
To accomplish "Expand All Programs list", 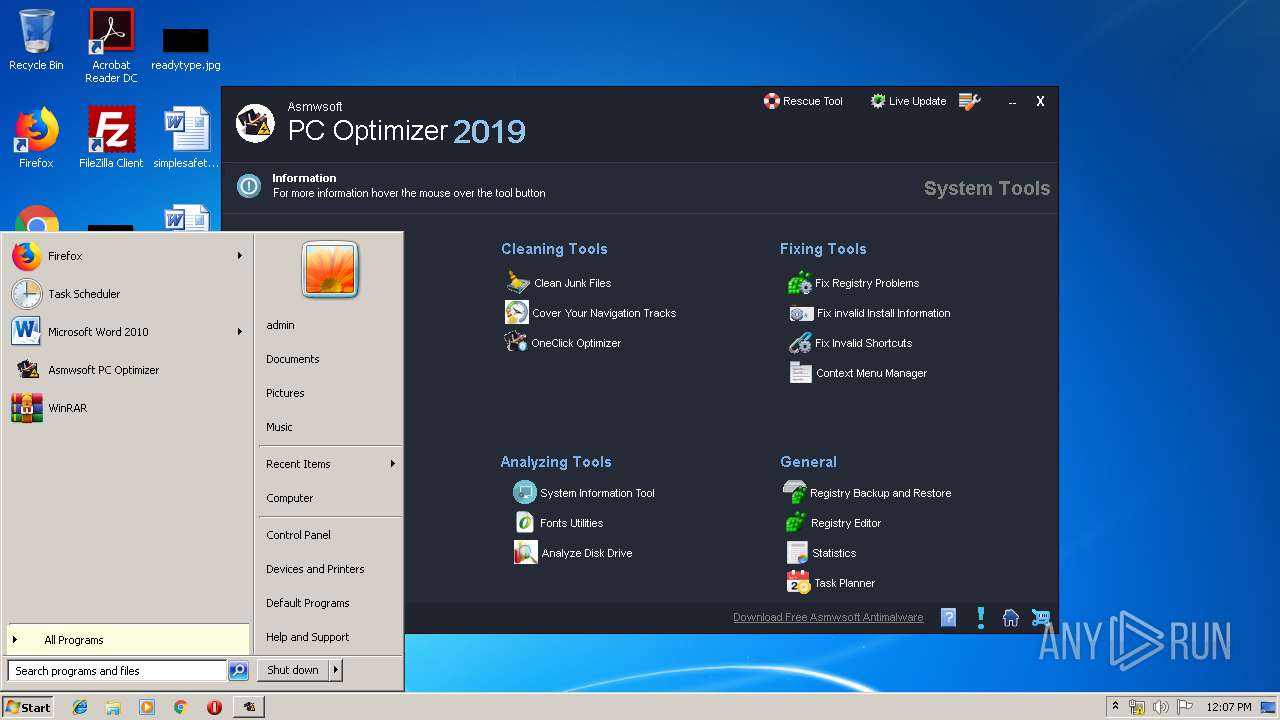I will click(x=127, y=640).
